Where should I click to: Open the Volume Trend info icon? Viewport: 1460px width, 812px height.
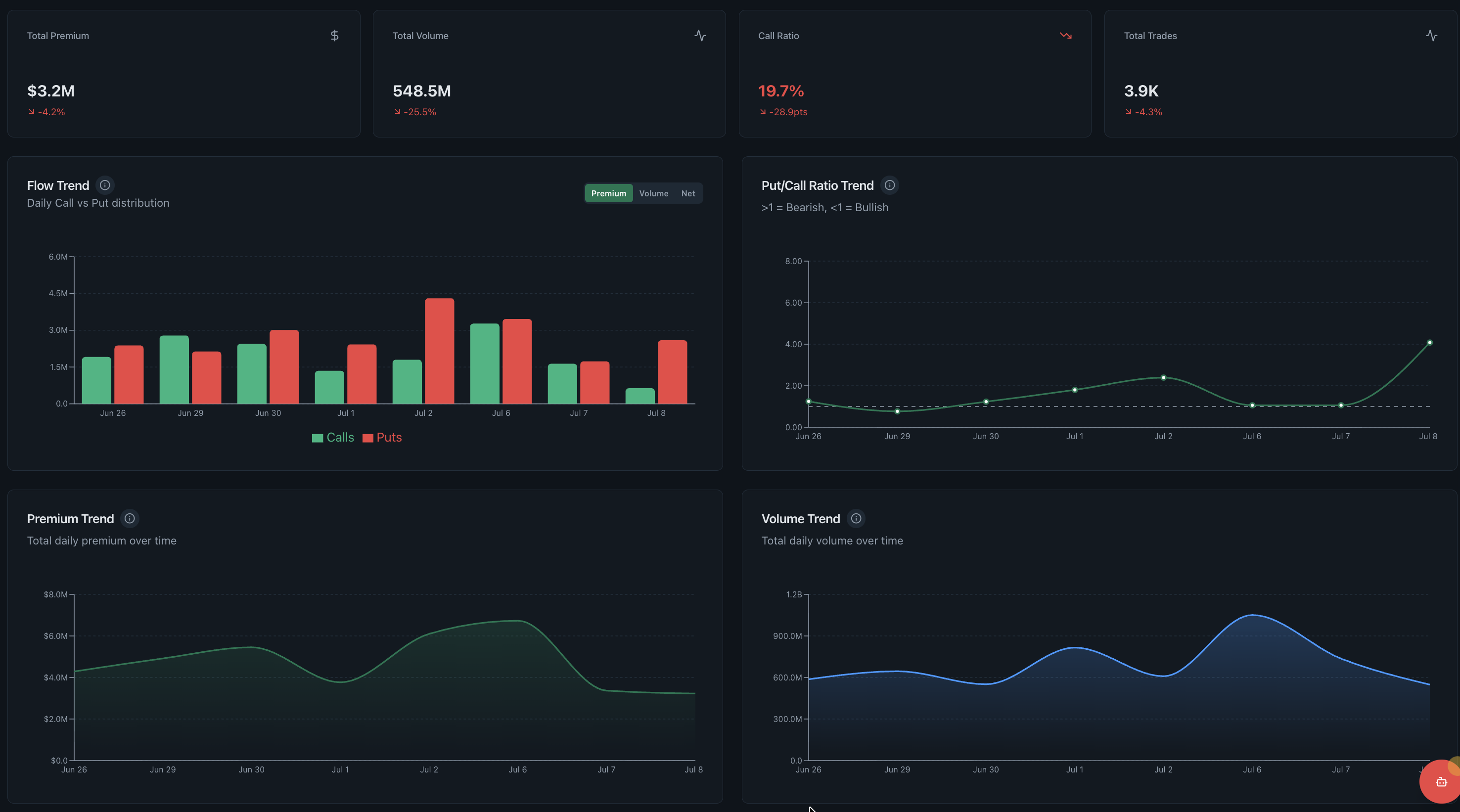(856, 518)
